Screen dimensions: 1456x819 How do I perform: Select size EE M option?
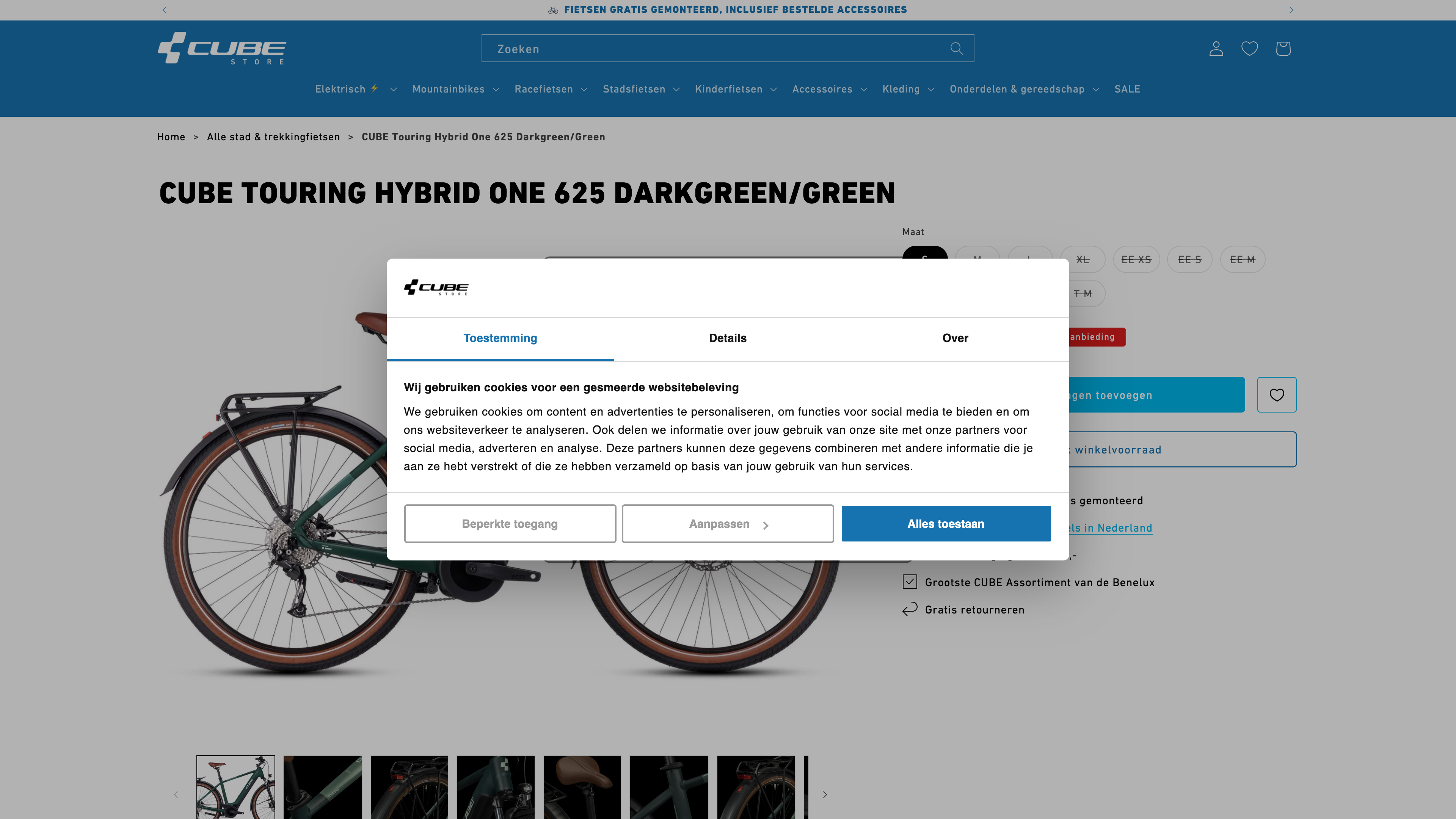click(x=1243, y=259)
